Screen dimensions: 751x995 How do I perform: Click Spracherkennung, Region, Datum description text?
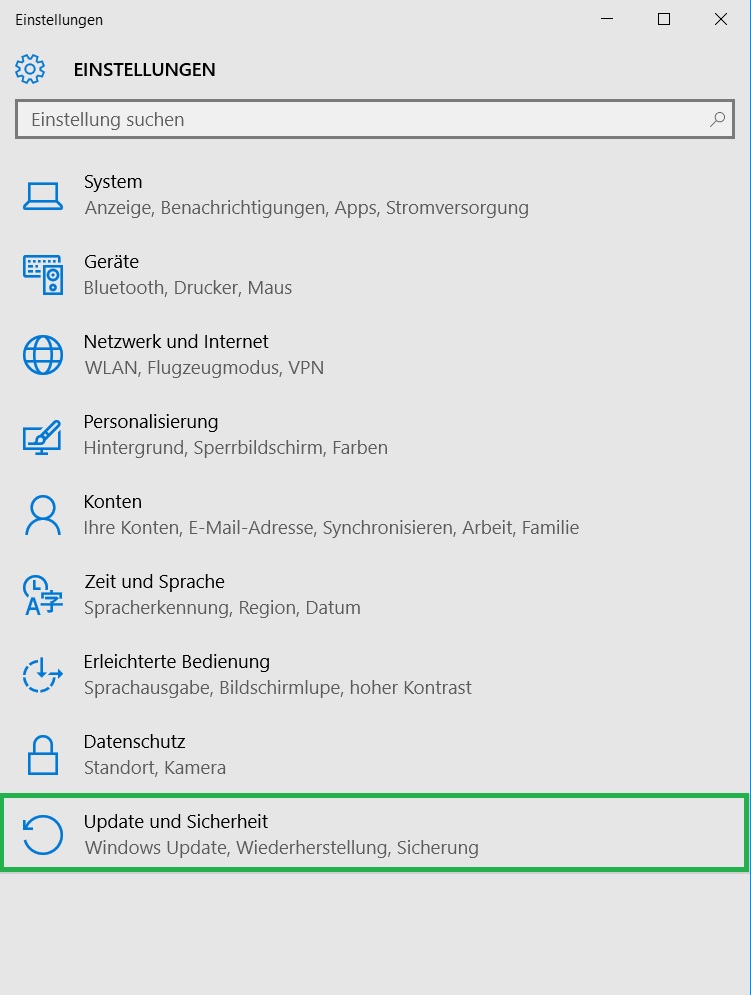pyautogui.click(x=222, y=608)
